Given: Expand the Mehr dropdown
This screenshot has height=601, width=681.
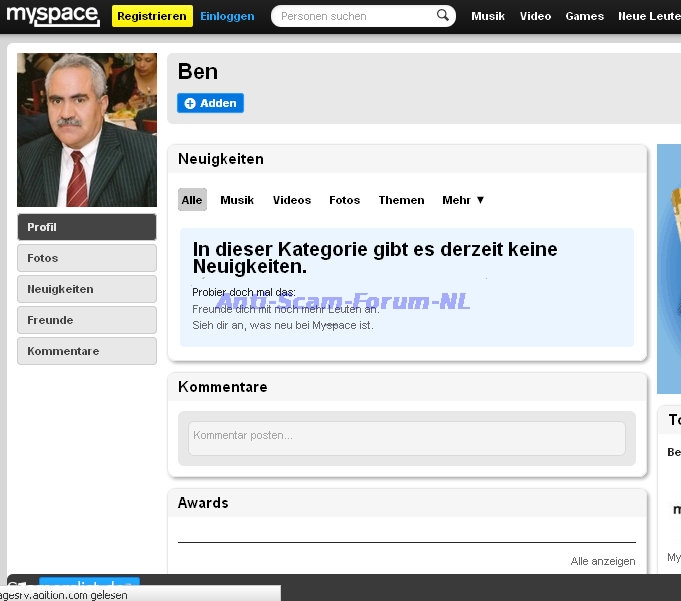Looking at the screenshot, I should (463, 200).
